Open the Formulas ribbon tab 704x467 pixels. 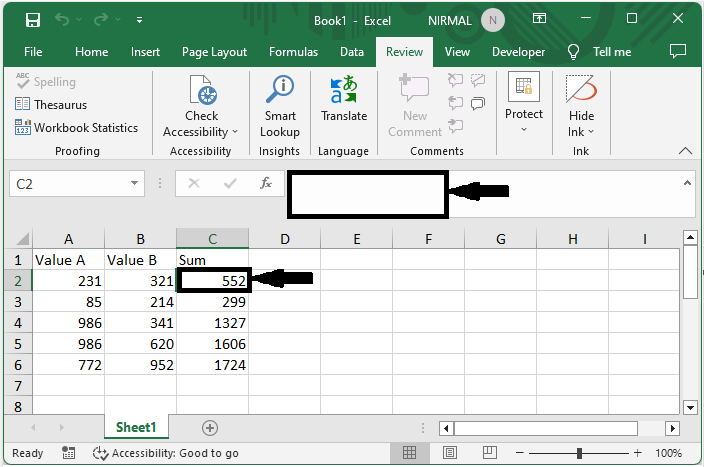[x=293, y=52]
